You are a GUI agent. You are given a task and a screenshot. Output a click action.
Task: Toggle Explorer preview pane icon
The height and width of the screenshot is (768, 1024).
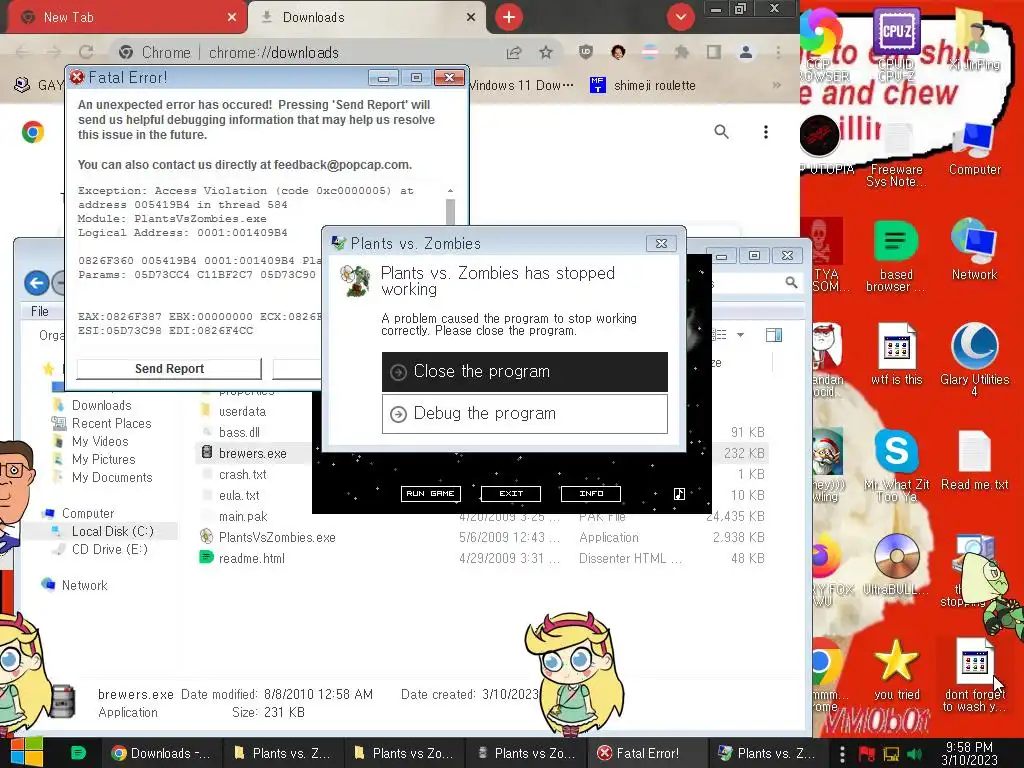point(774,335)
